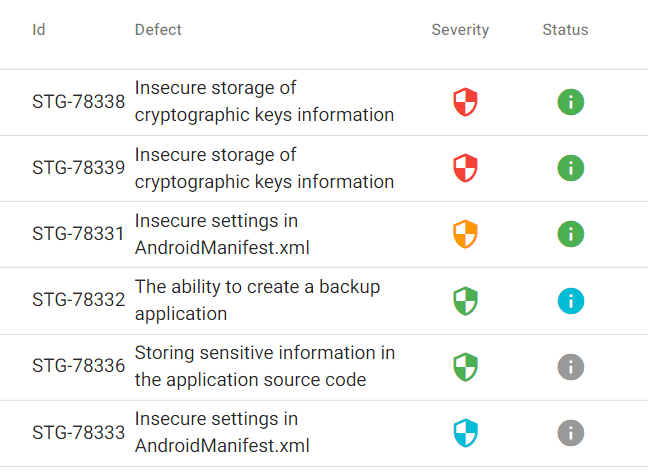
Task: Click green status info icon for STG-78339
Action: (x=571, y=168)
